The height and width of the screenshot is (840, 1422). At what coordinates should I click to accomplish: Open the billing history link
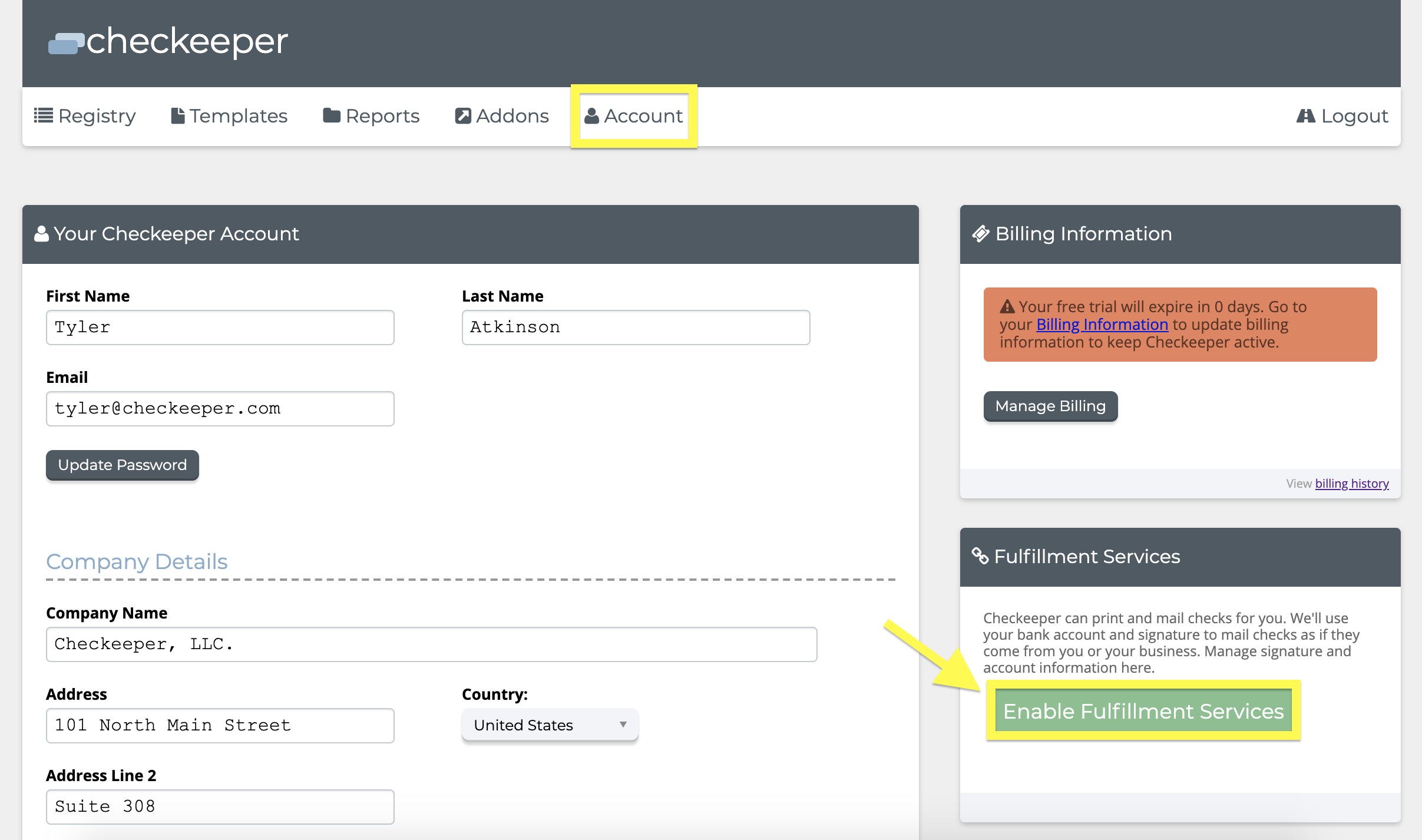(x=1352, y=484)
